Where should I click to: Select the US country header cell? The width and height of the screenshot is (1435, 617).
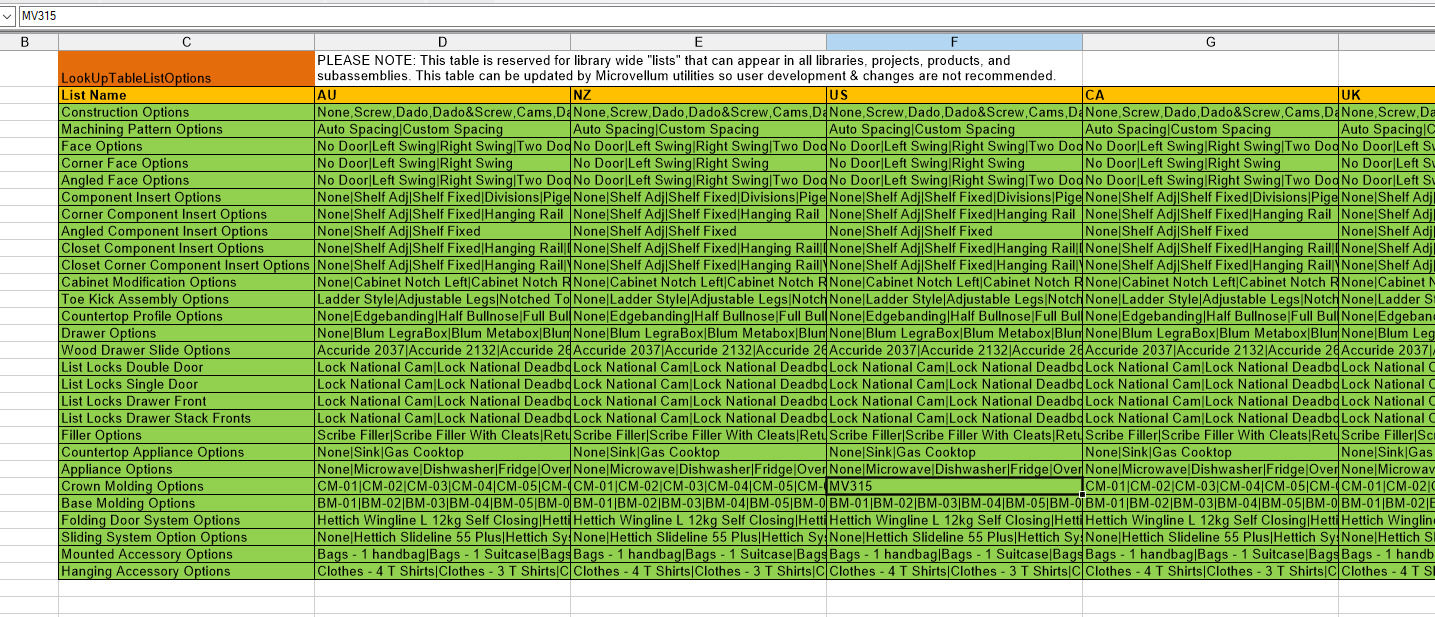click(x=954, y=95)
